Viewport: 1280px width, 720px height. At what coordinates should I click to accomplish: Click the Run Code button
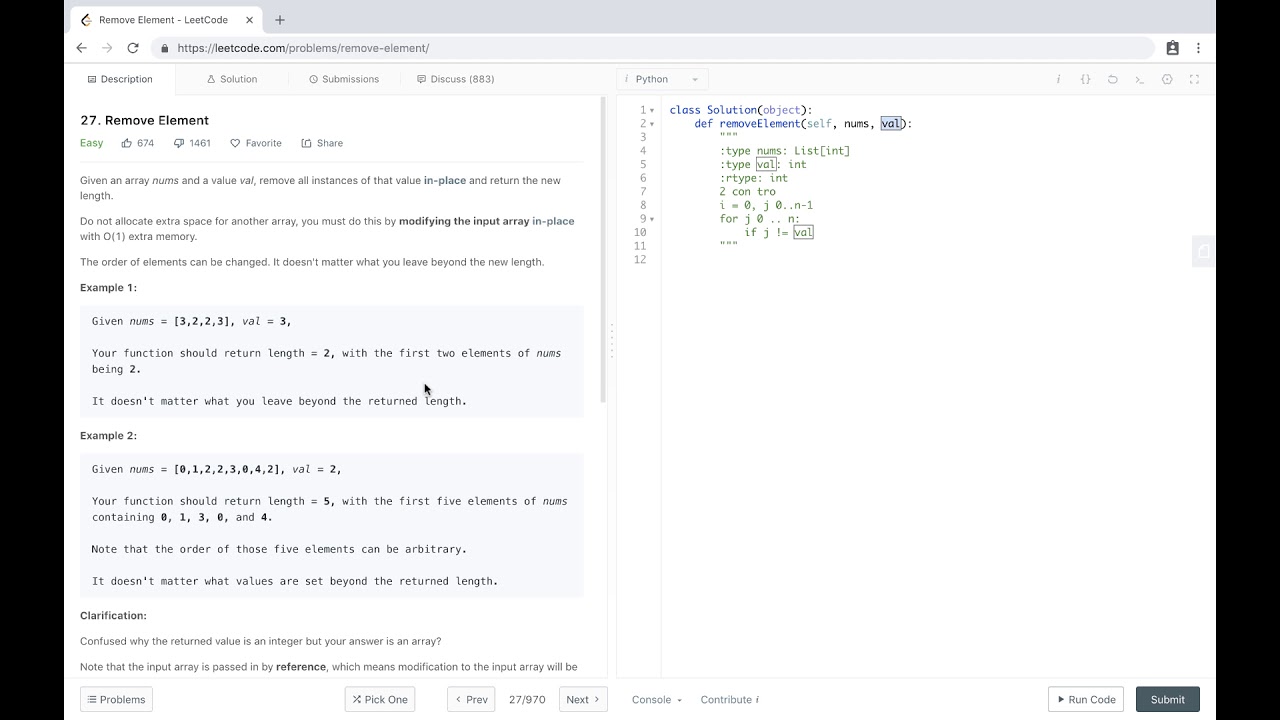pos(1085,700)
